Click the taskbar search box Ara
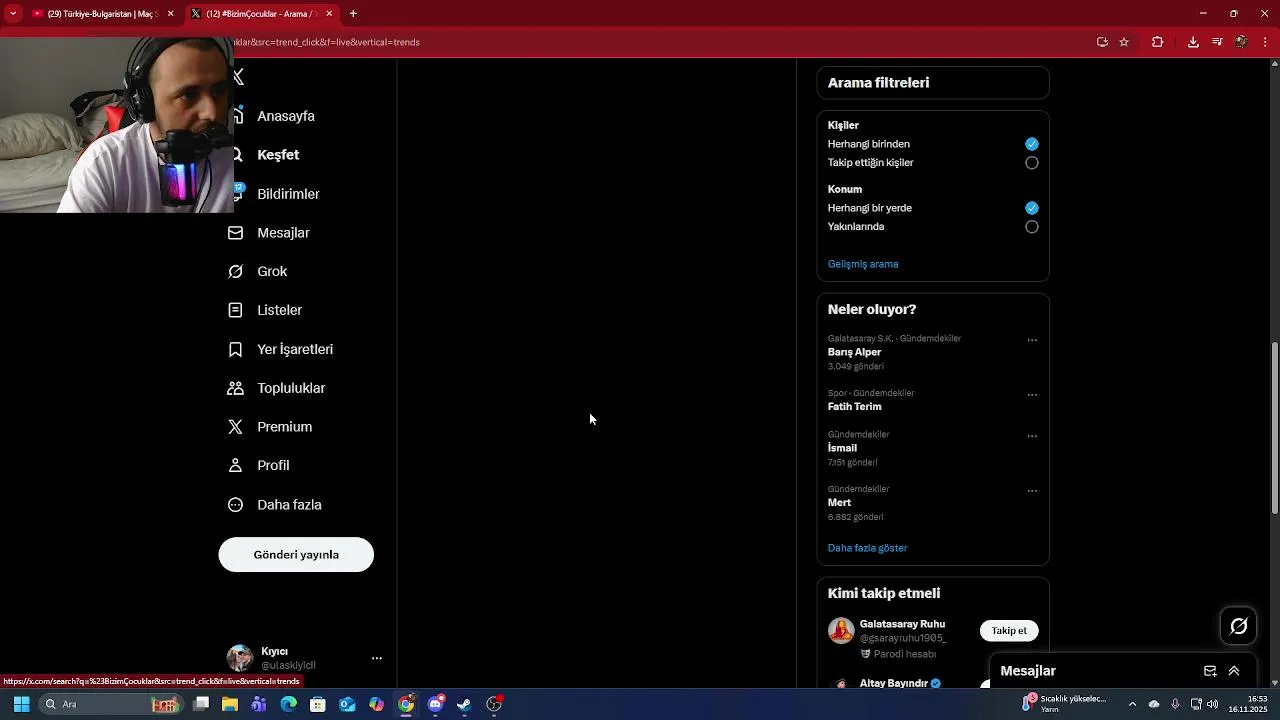The image size is (1280, 720). [x=112, y=704]
